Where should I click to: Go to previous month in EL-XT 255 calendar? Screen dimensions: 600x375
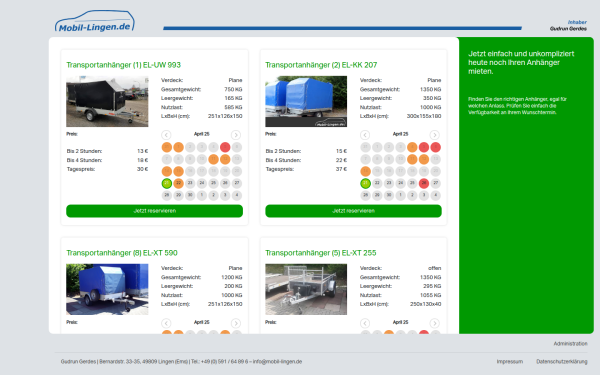pos(365,323)
